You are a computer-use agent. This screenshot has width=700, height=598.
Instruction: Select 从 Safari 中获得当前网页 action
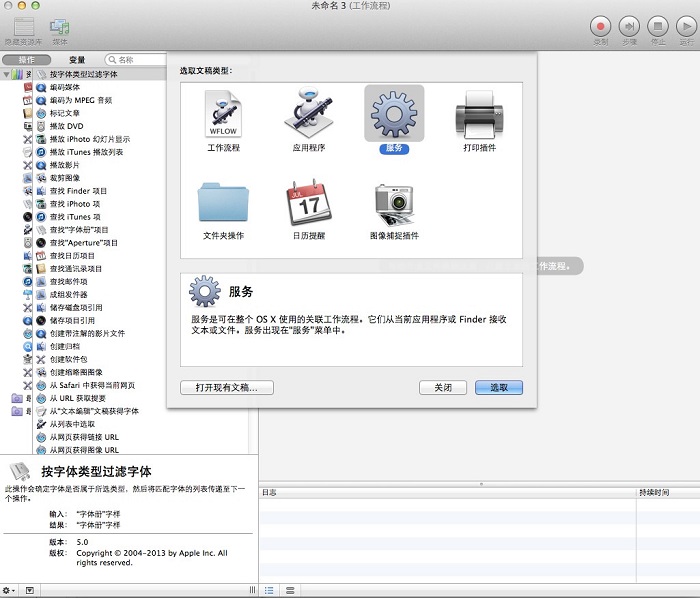[x=100, y=385]
